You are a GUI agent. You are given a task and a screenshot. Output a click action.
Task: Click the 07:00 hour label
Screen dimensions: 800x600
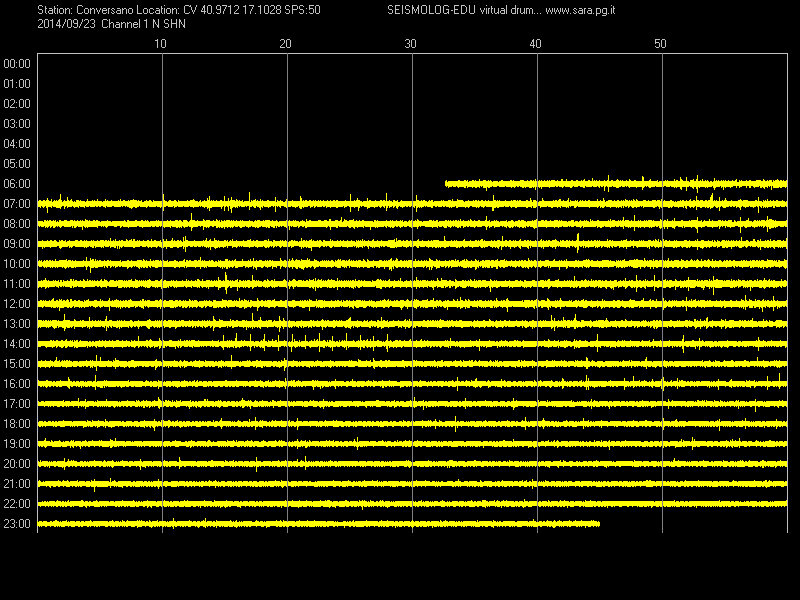(17, 204)
